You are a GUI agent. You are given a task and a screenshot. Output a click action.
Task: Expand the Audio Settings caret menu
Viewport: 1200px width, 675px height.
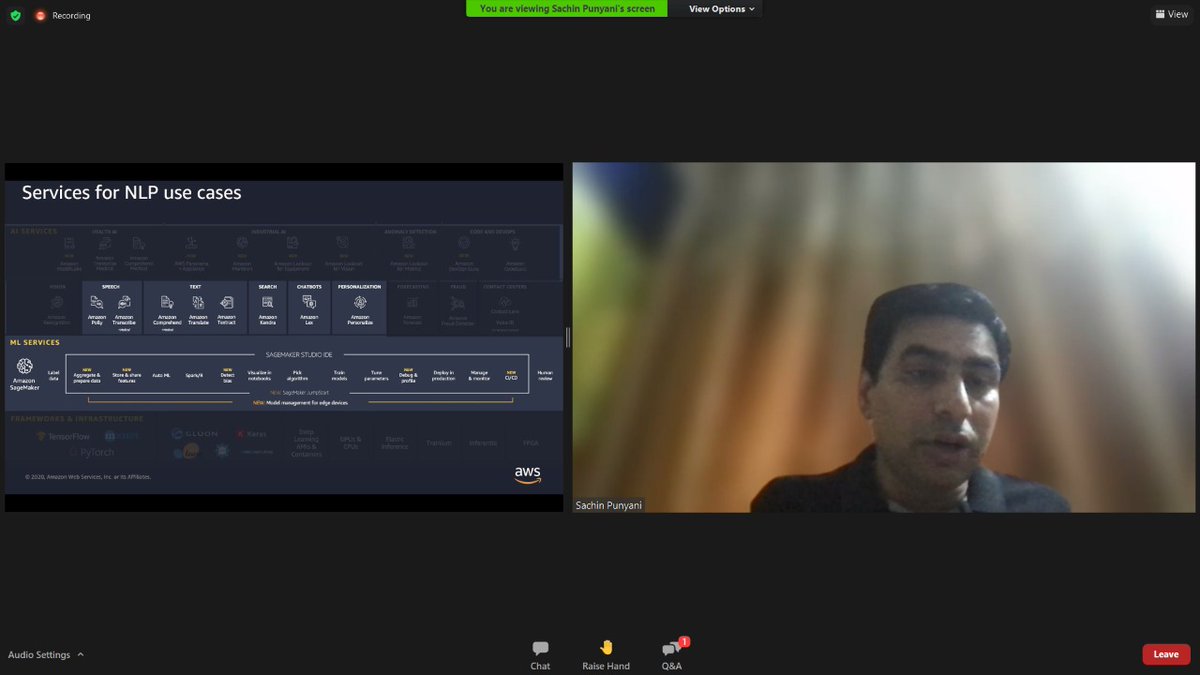click(80, 655)
